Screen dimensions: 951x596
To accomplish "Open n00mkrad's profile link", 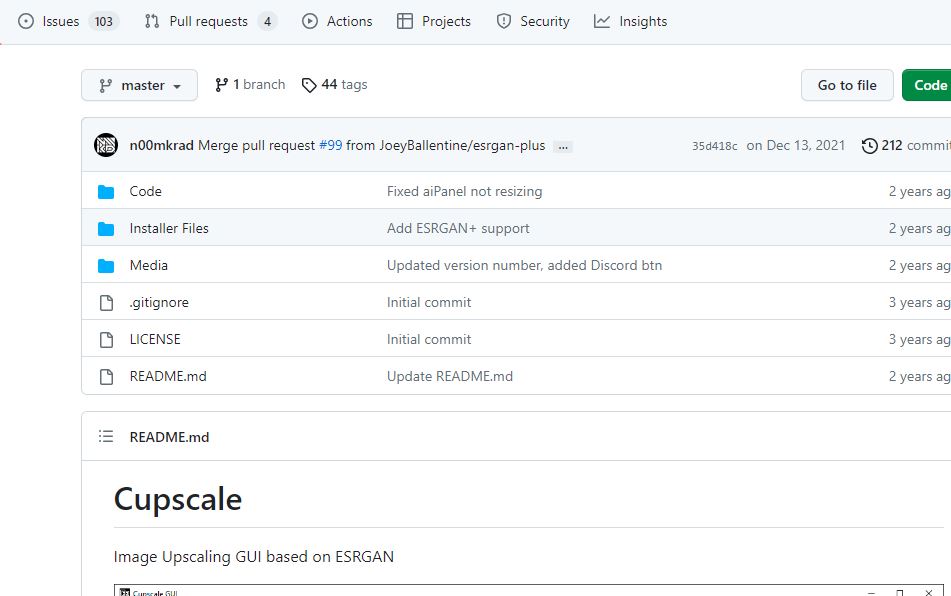I will (x=161, y=146).
